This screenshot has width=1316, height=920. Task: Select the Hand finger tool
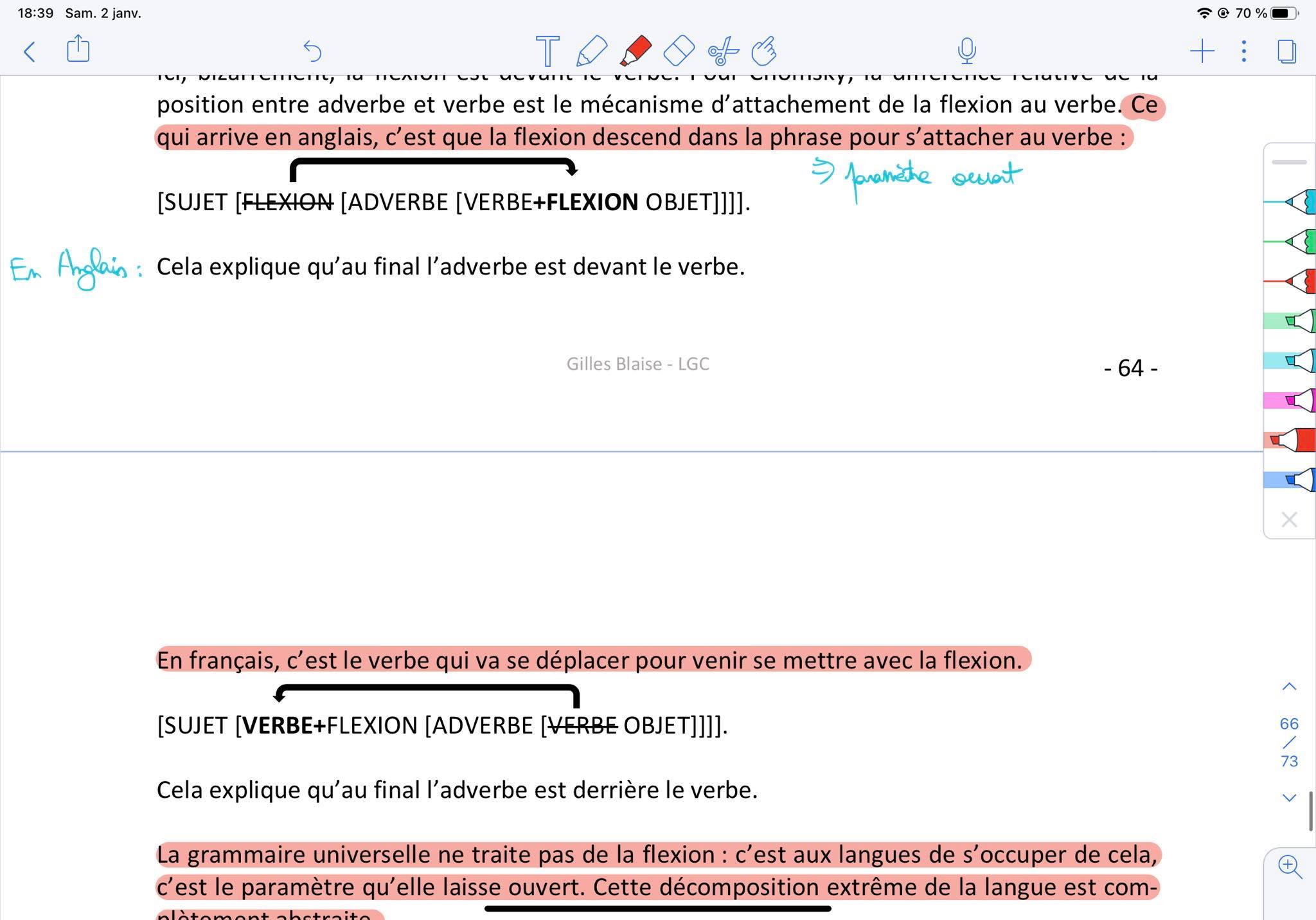click(764, 51)
